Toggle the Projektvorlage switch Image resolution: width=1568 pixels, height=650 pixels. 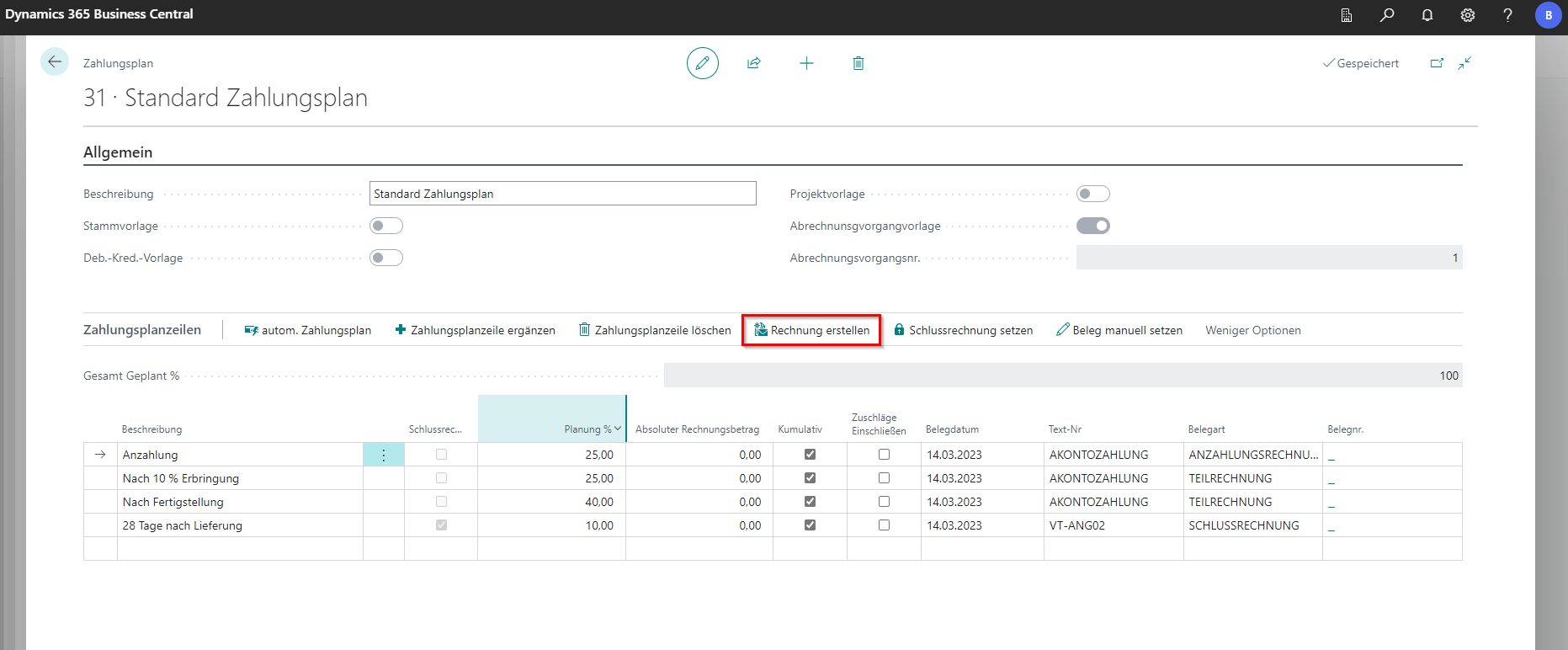click(x=1092, y=194)
